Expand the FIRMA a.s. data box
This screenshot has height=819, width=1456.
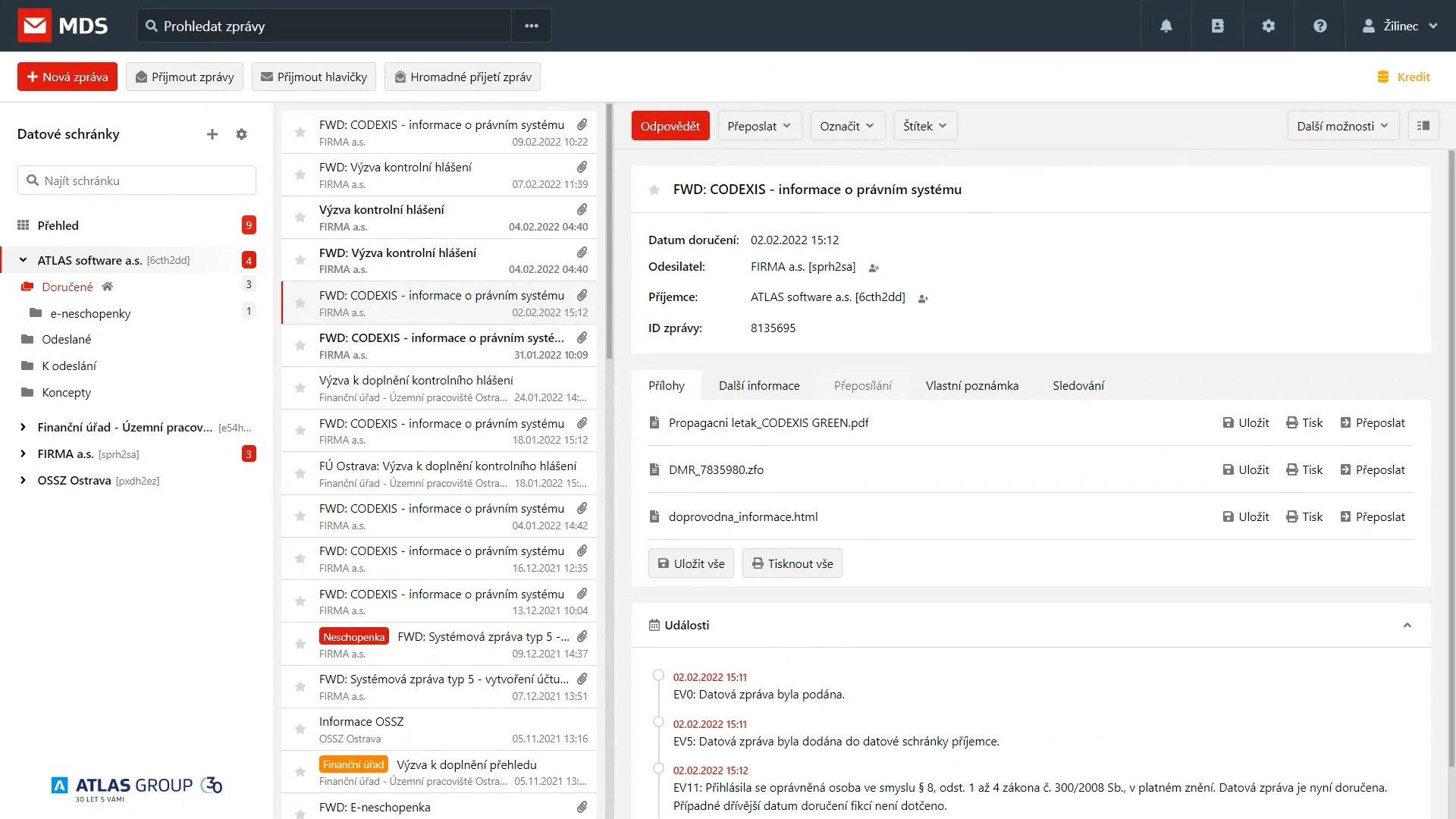pos(23,453)
